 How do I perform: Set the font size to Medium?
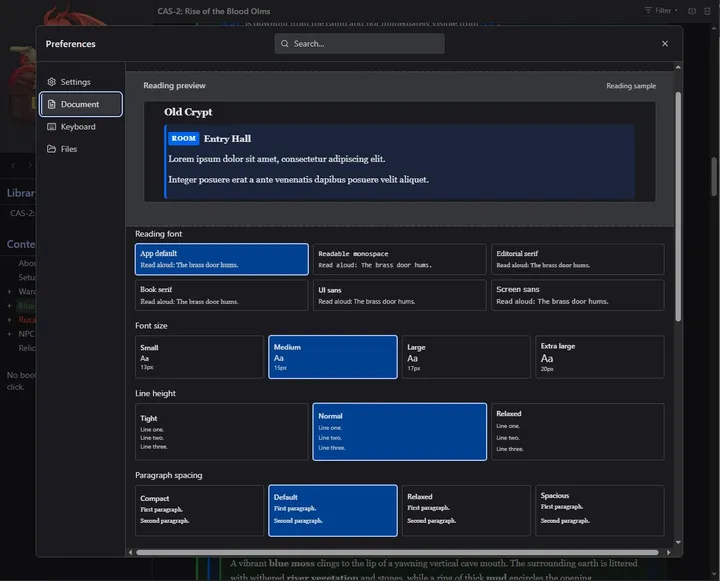click(x=333, y=357)
